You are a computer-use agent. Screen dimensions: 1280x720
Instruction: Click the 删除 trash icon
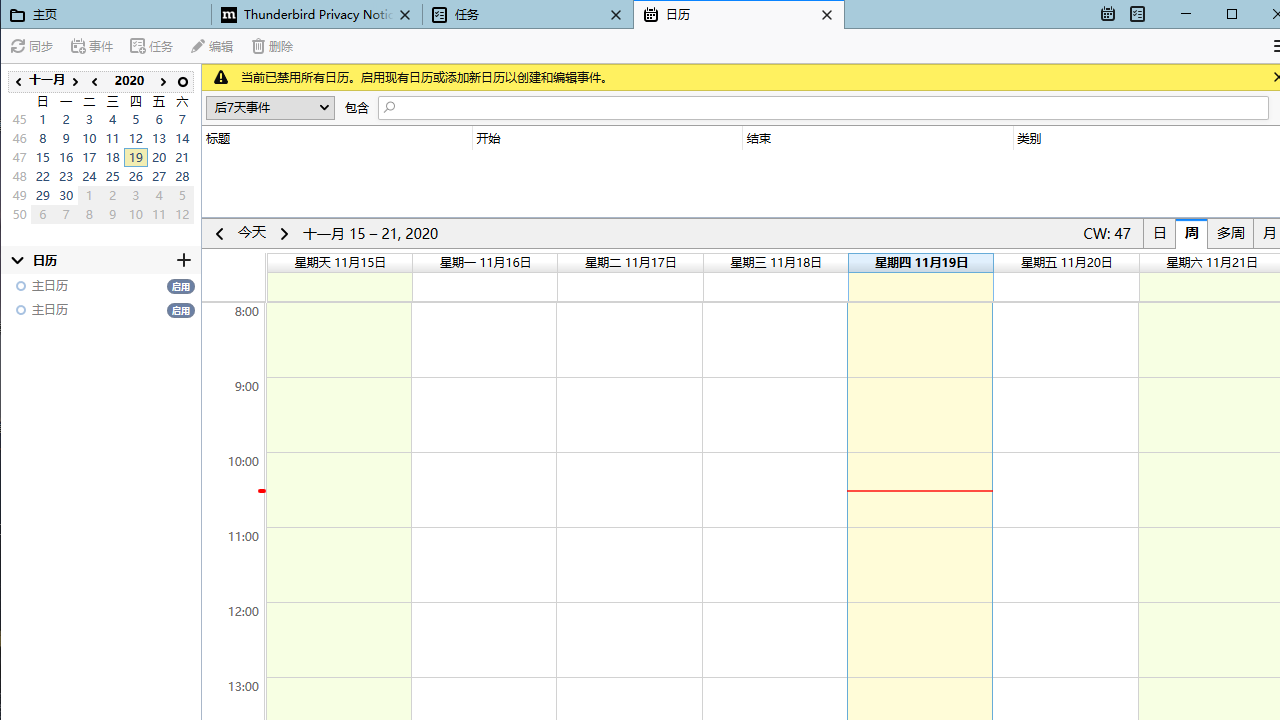[271, 46]
